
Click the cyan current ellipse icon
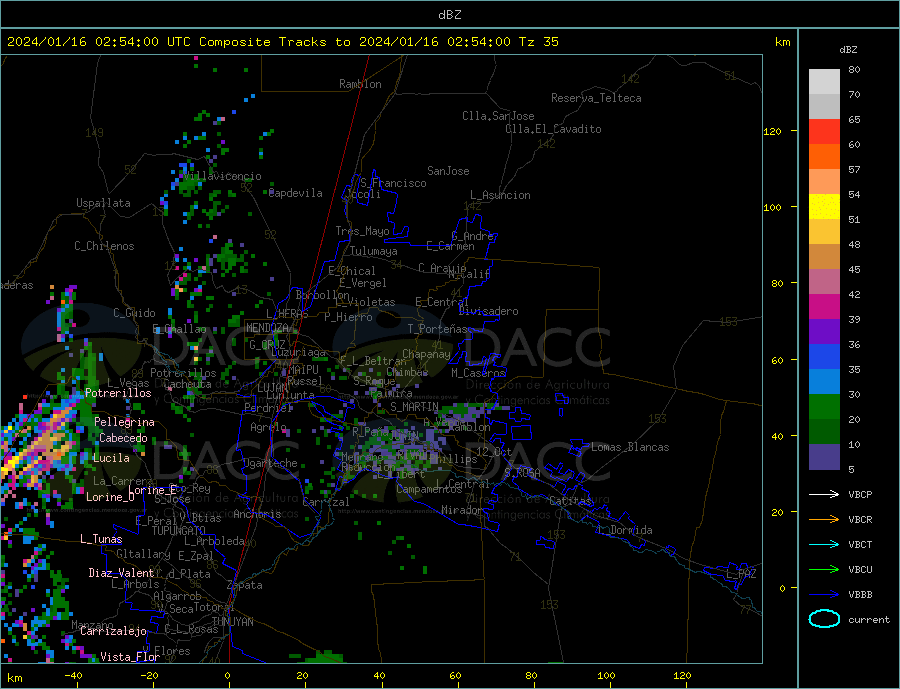coord(824,619)
